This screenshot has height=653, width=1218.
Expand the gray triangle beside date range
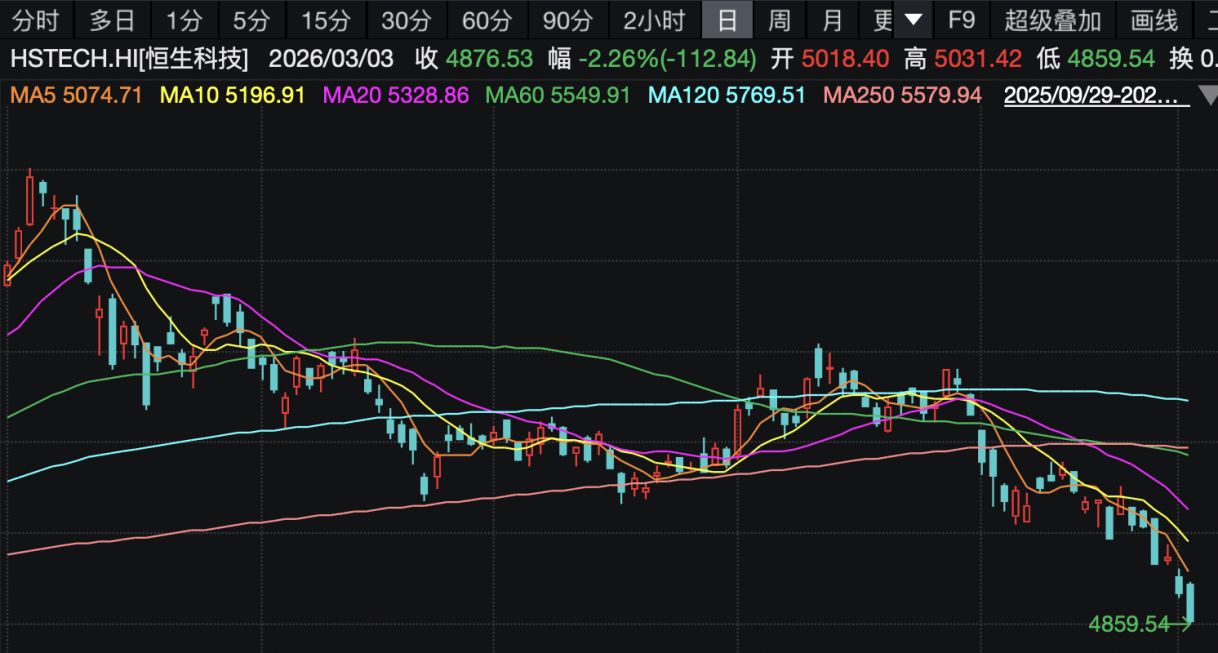1207,97
